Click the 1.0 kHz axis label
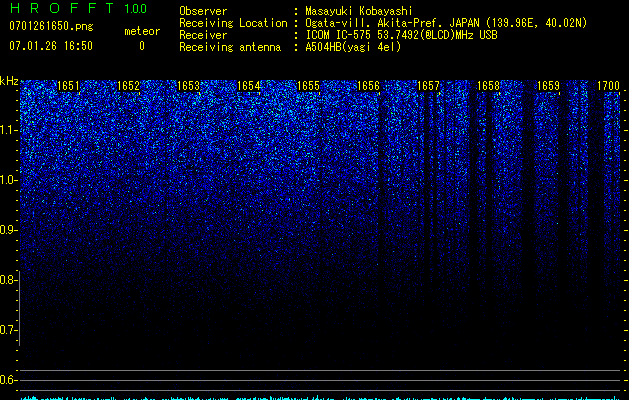 click(x=8, y=180)
